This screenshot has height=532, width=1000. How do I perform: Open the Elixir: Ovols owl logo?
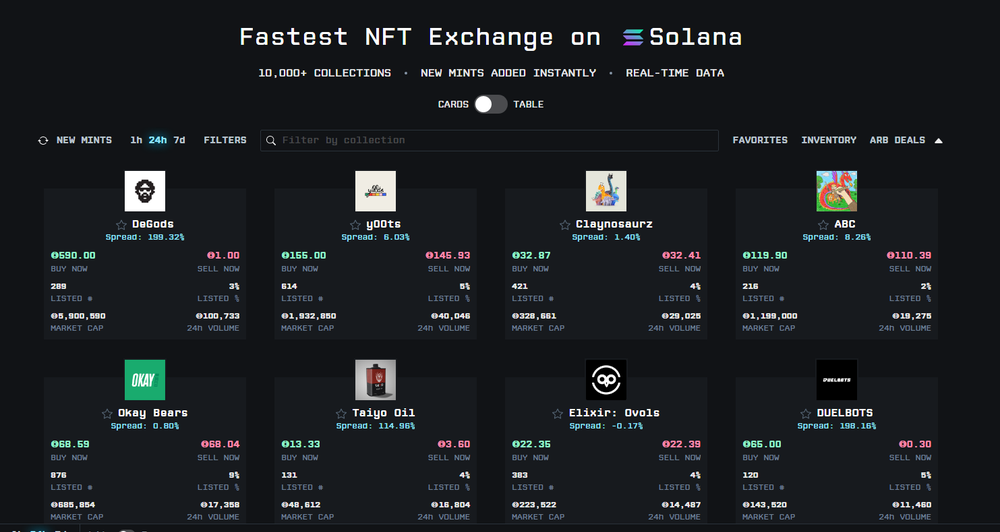coord(606,380)
